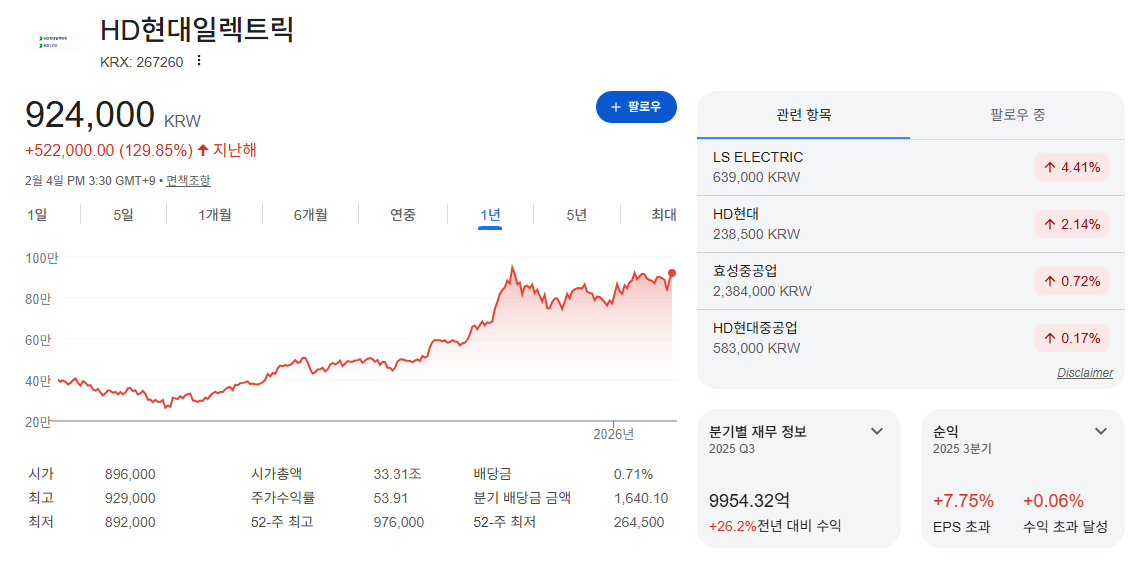Select the 1년 chart range
Image resolution: width=1142 pixels, height=565 pixels.
tap(490, 215)
